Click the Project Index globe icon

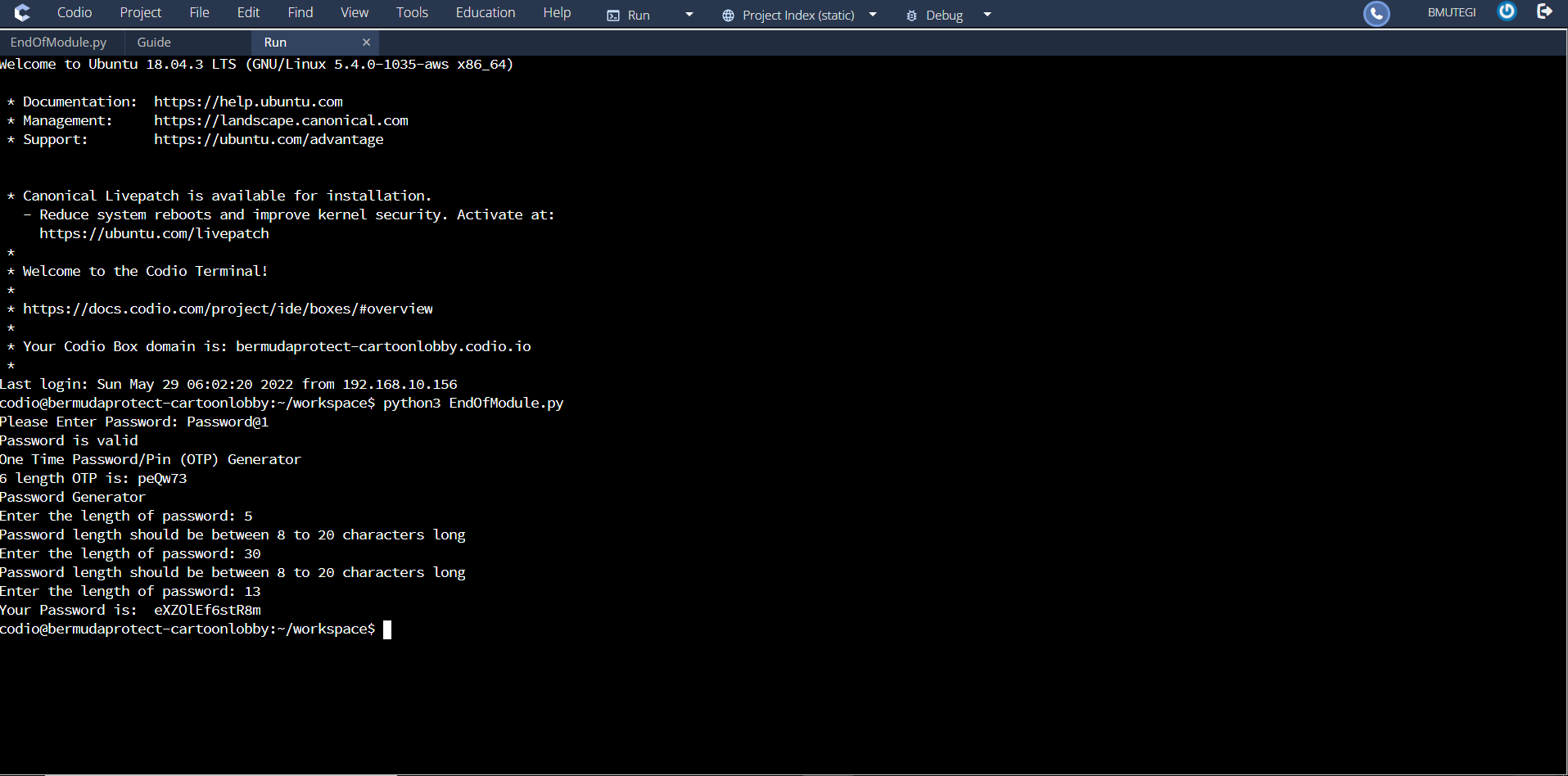pos(728,16)
